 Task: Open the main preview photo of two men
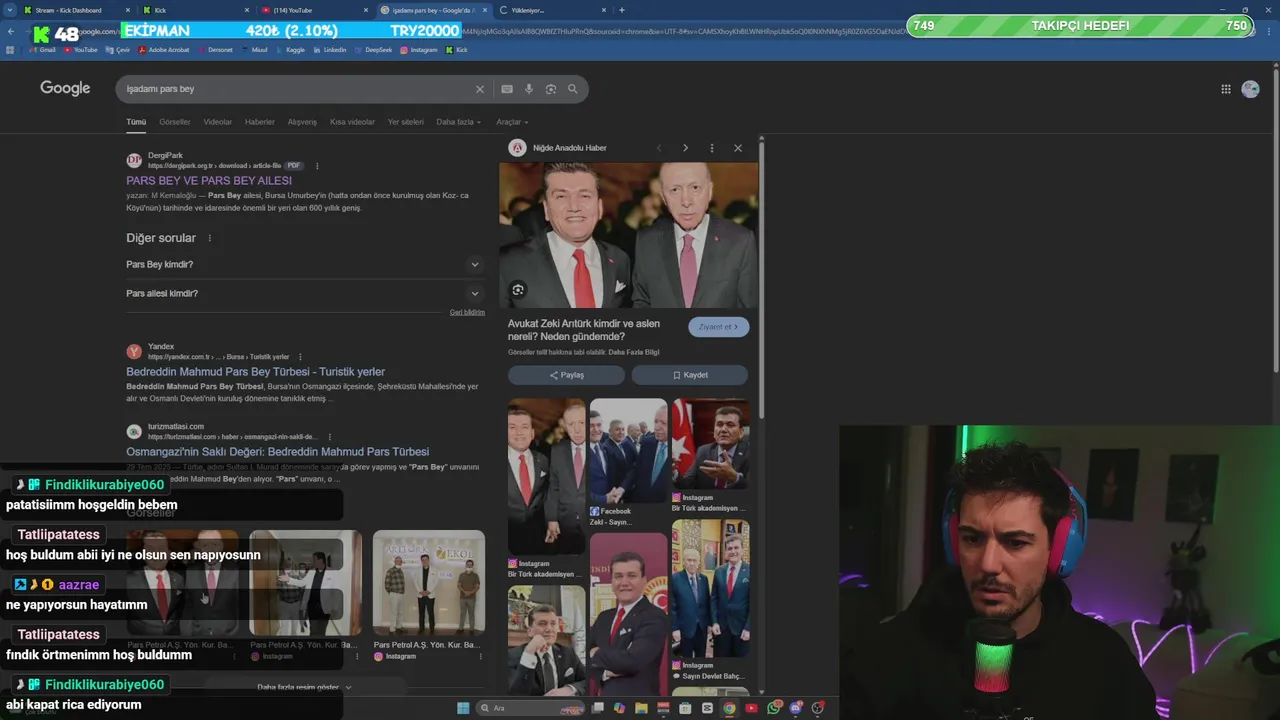628,235
